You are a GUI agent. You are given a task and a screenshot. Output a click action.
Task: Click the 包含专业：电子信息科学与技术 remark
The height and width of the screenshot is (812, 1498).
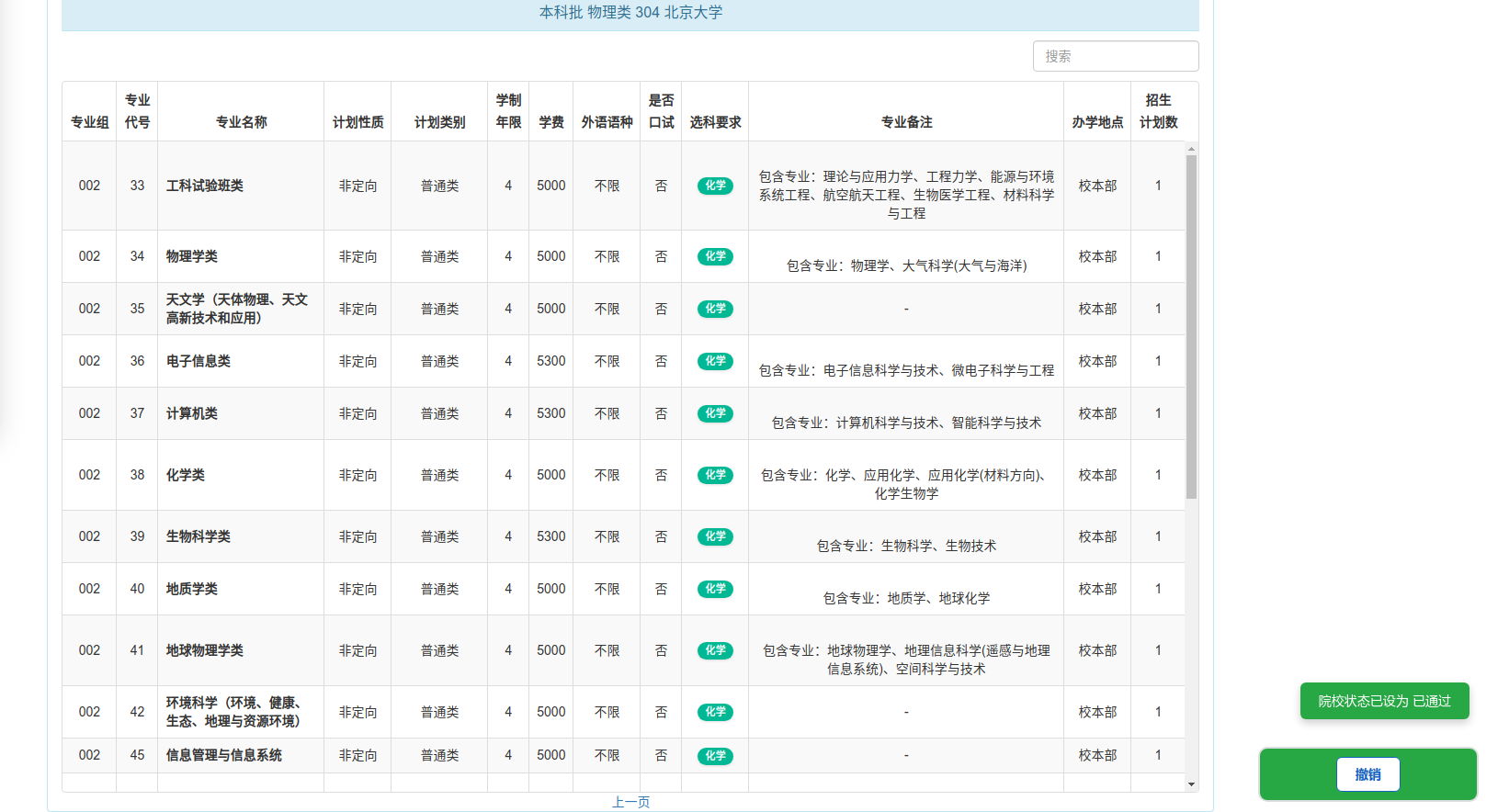[x=906, y=370]
